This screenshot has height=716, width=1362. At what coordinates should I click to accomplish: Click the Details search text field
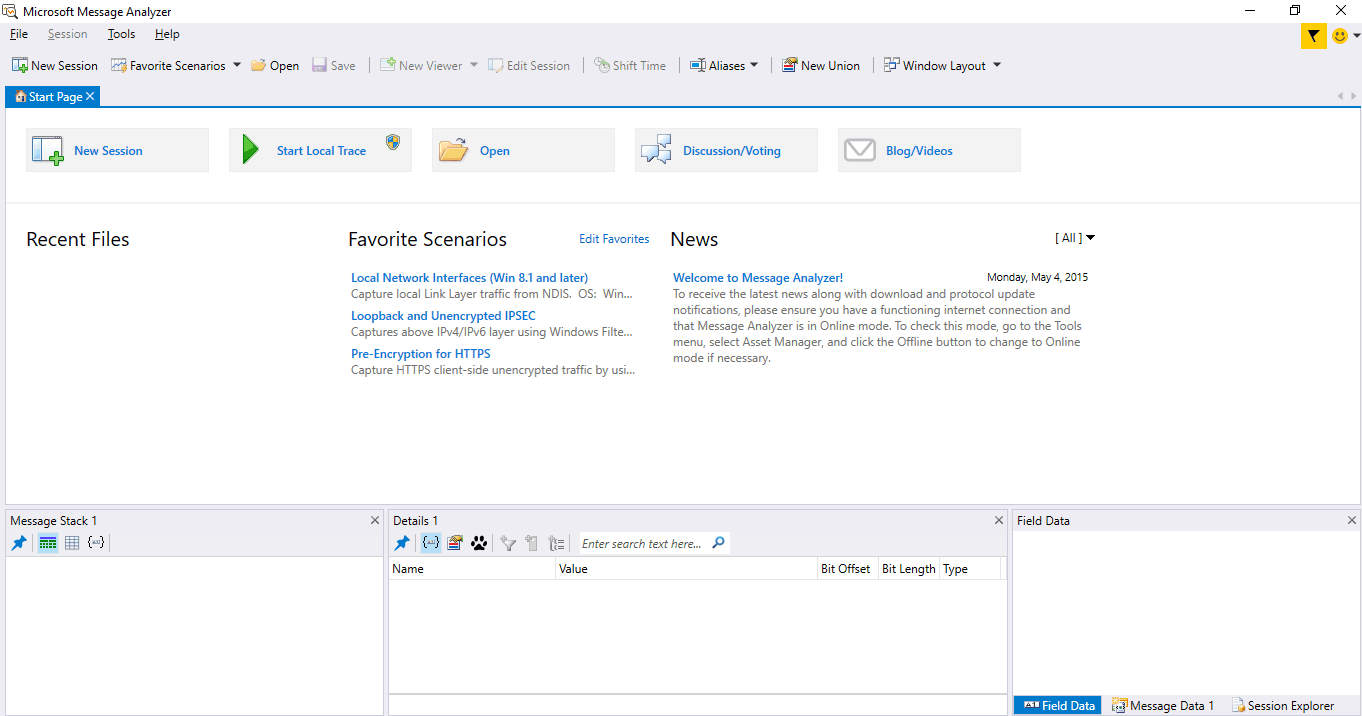click(645, 544)
